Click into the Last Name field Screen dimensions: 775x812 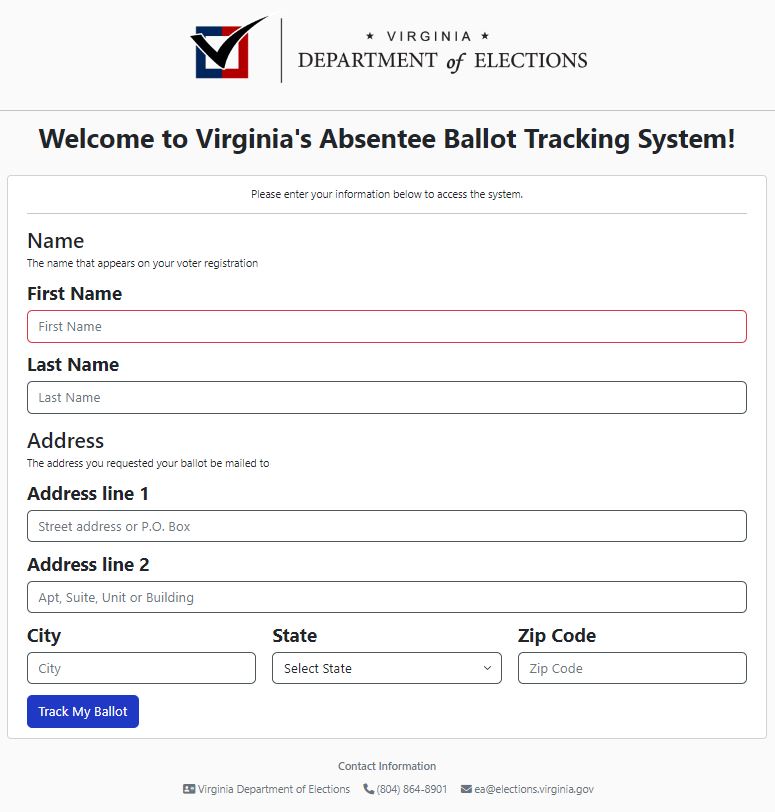pyautogui.click(x=386, y=397)
